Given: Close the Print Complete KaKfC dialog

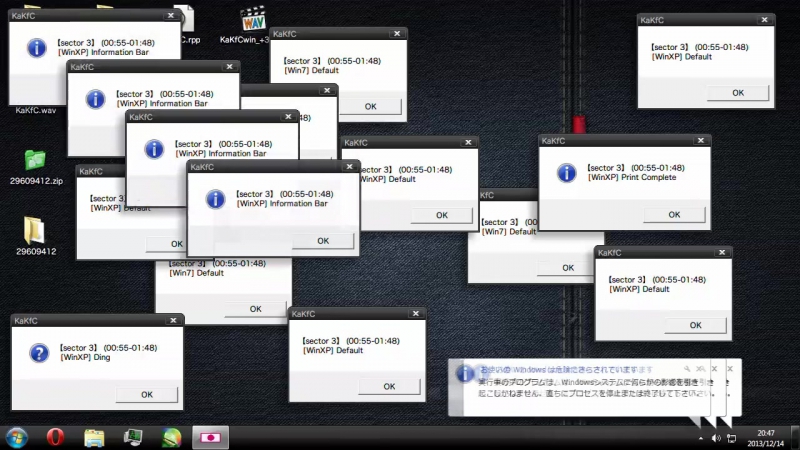Looking at the screenshot, I should pos(701,140).
